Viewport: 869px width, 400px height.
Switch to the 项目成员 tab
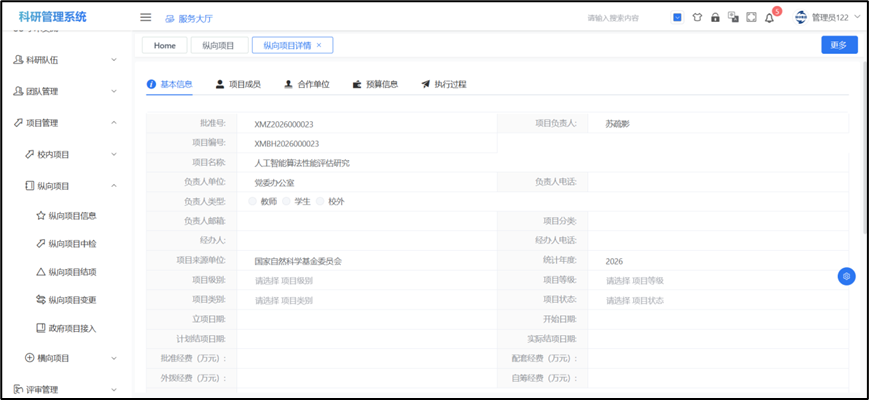click(x=237, y=84)
